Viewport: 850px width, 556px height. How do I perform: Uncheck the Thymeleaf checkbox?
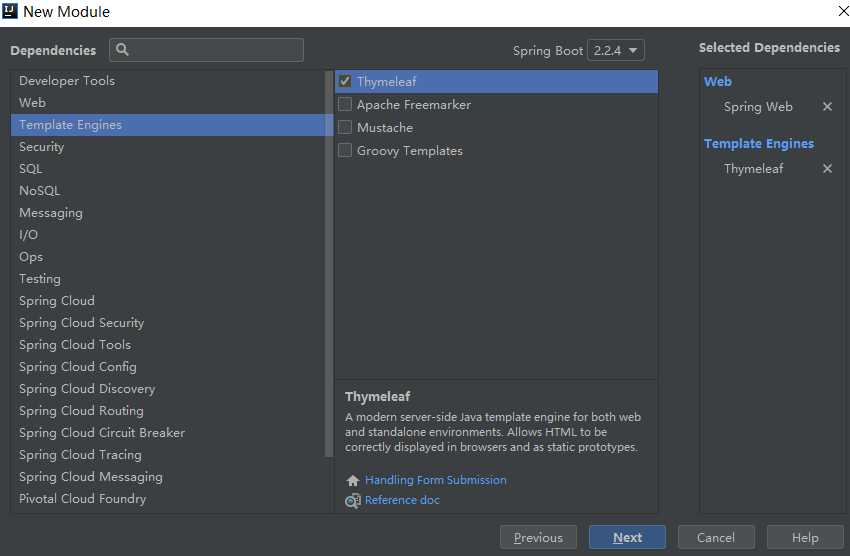coord(345,82)
